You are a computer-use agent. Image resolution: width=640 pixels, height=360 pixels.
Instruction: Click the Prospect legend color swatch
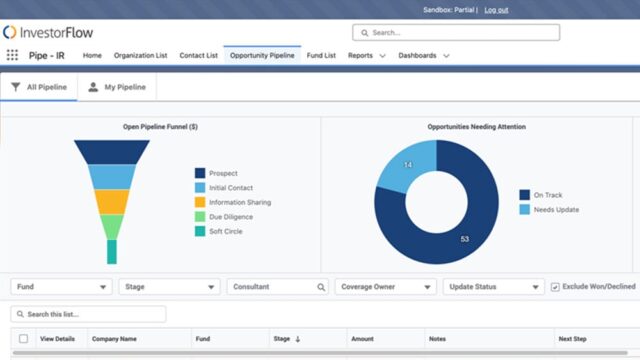200,173
